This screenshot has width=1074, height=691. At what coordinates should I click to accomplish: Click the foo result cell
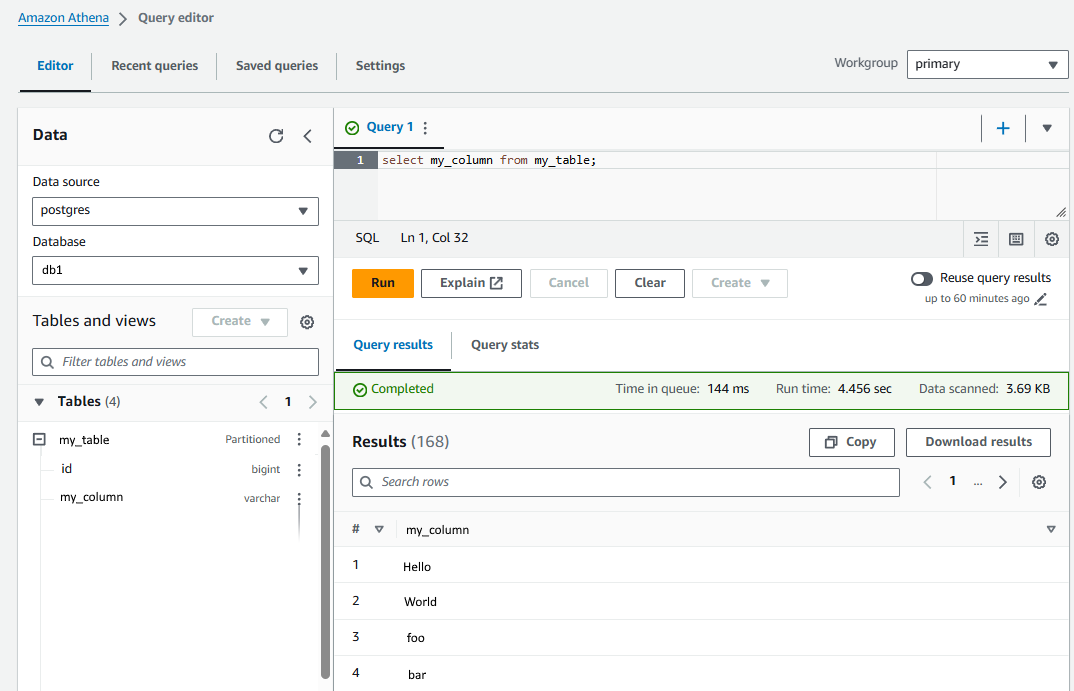pos(415,638)
